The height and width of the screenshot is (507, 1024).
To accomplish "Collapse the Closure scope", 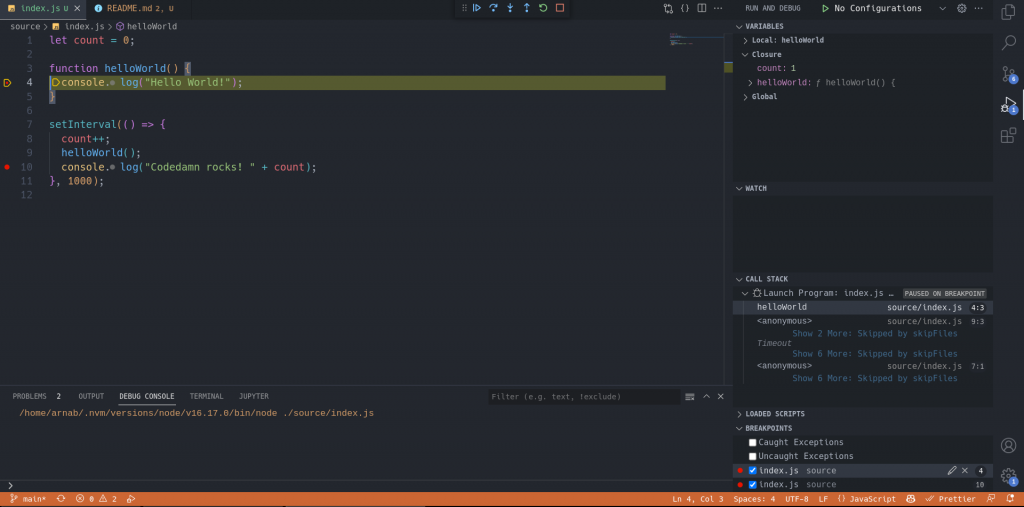I will pyautogui.click(x=746, y=54).
